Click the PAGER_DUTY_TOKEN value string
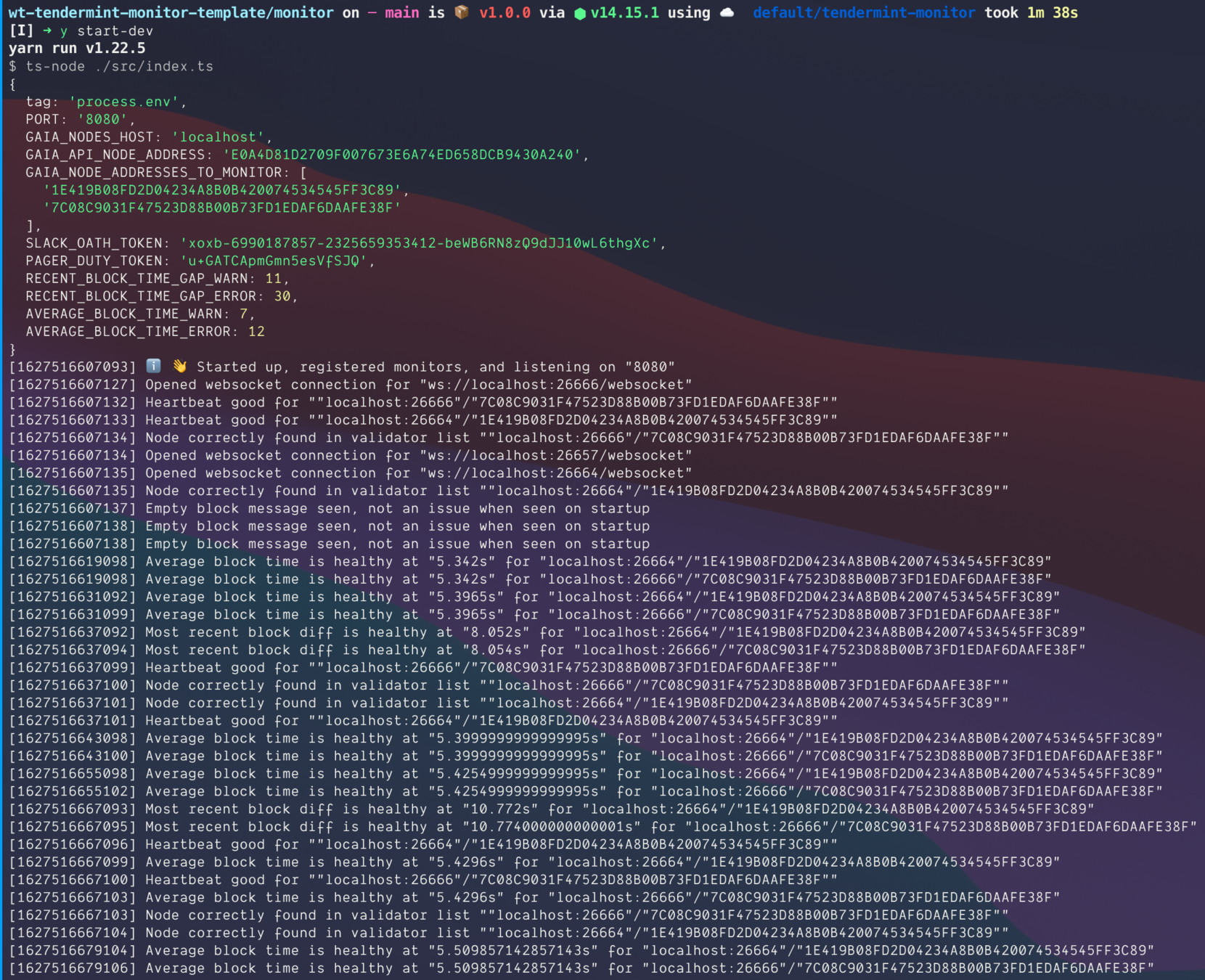Image resolution: width=1205 pixels, height=980 pixels. [x=274, y=261]
